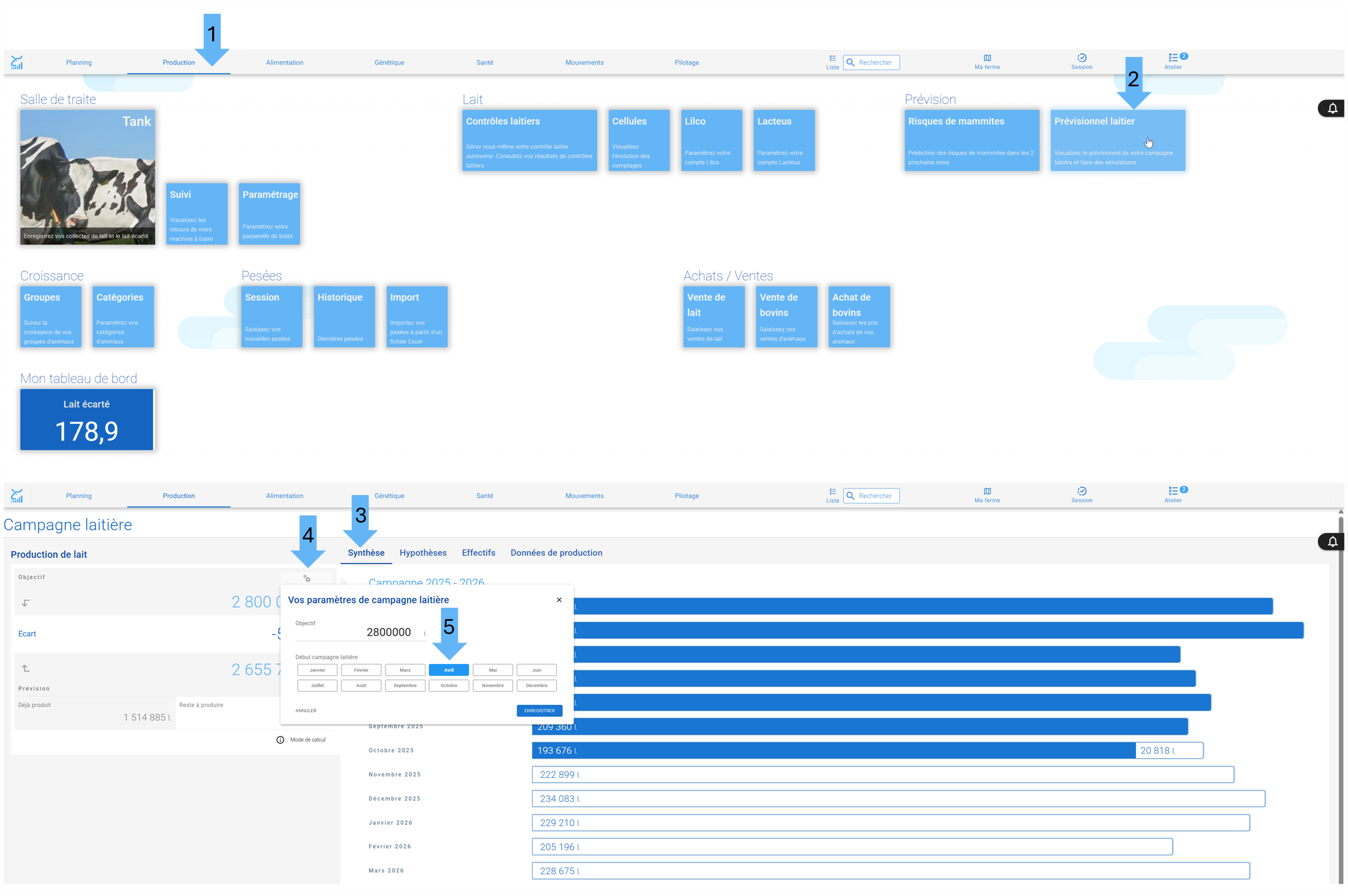
Task: Select Septembre as campaign start month
Action: [405, 686]
